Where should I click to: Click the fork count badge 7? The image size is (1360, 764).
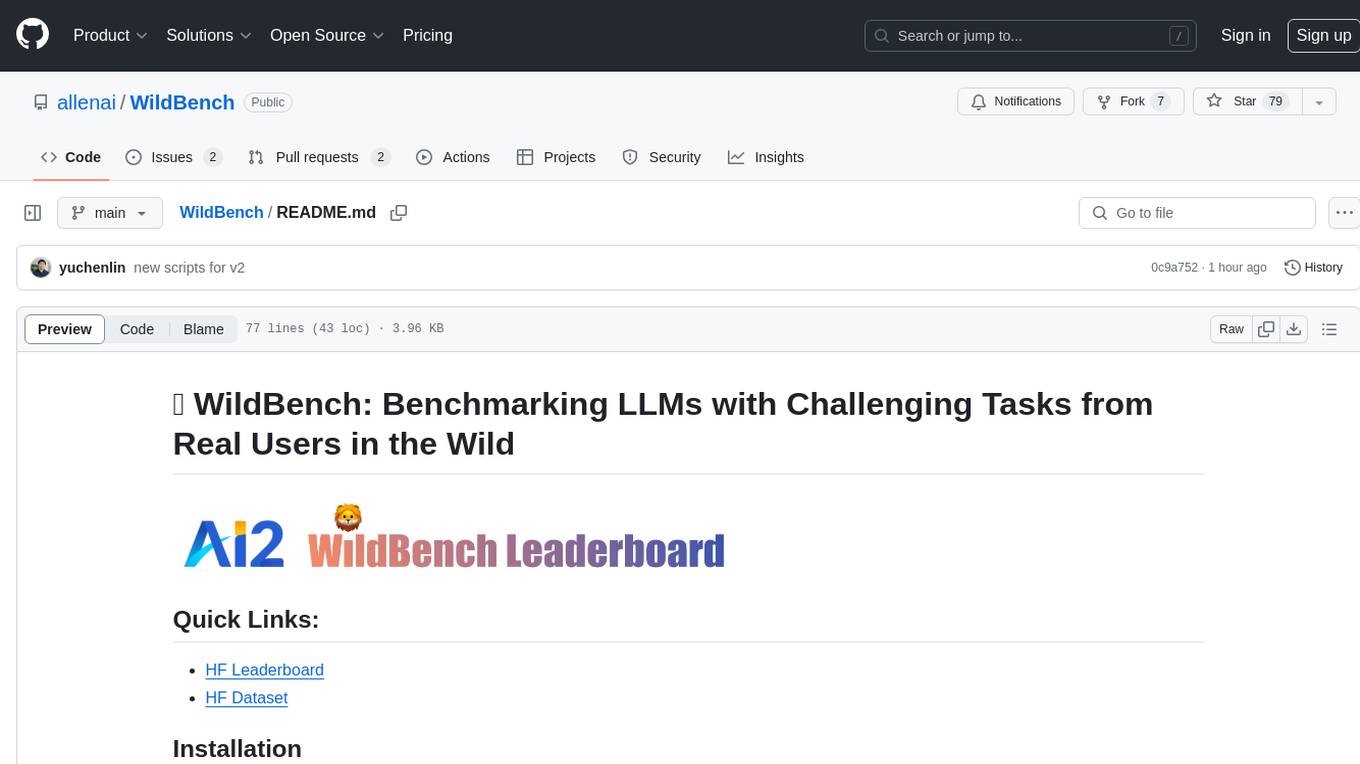pyautogui.click(x=1160, y=102)
